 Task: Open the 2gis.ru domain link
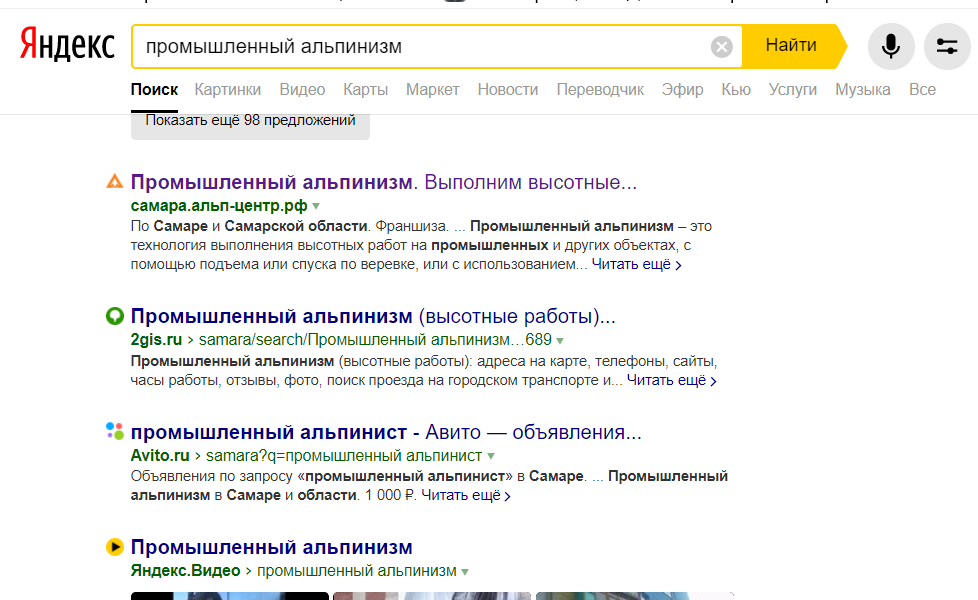coord(156,340)
